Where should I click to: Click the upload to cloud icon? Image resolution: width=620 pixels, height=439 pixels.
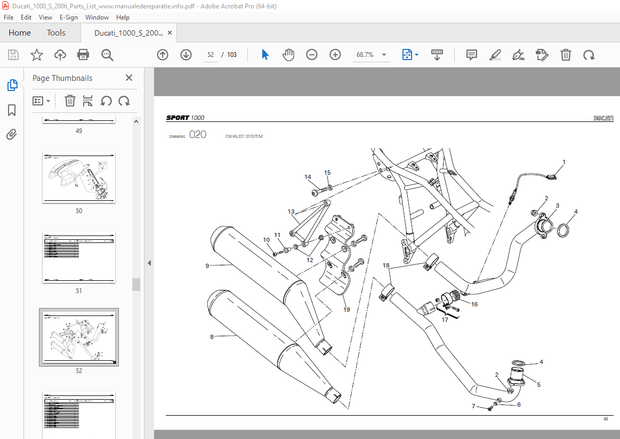click(x=60, y=55)
